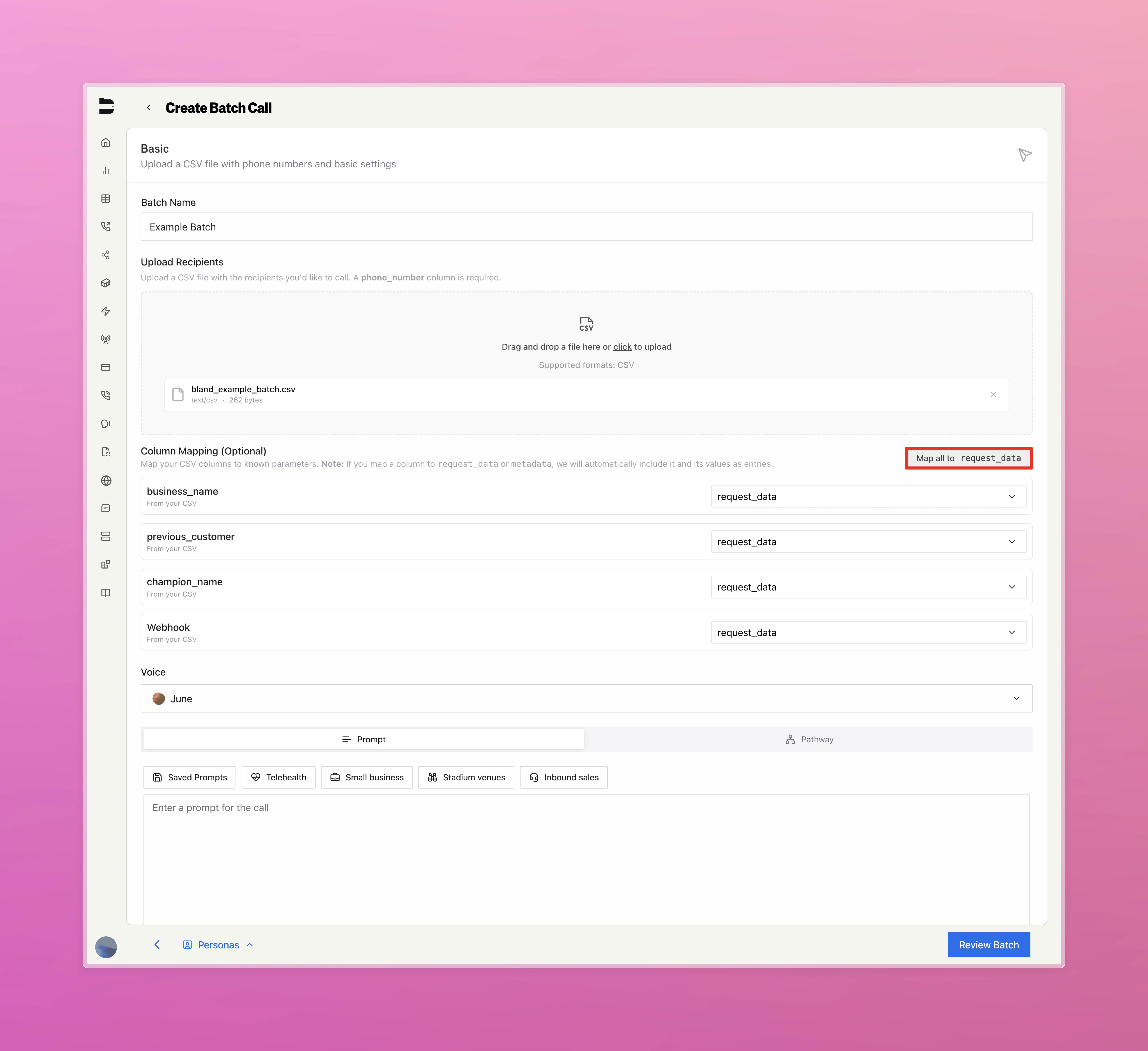The image size is (1148, 1051).
Task: Switch to the Pathway tab
Action: point(809,739)
